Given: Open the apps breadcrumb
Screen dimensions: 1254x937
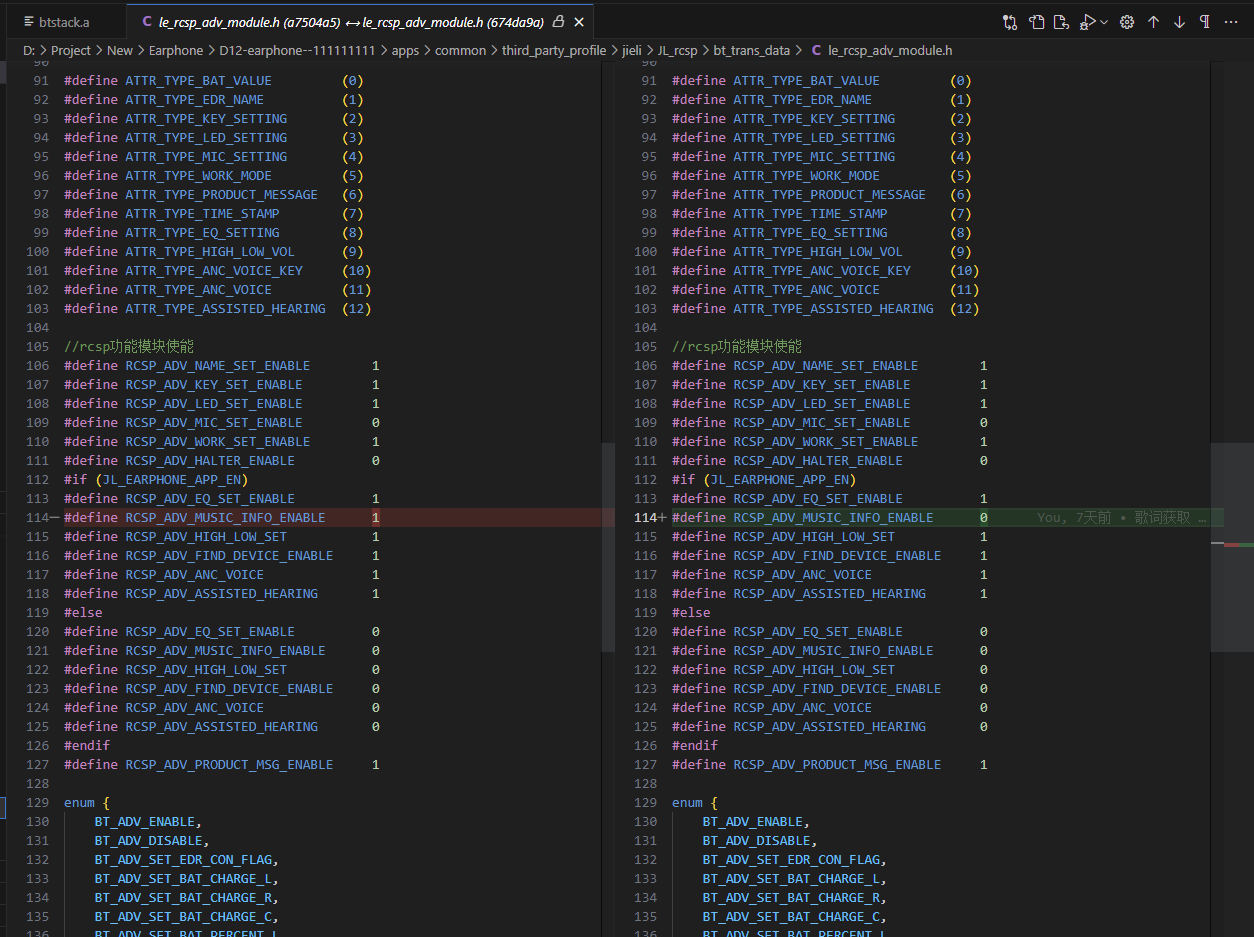Looking at the screenshot, I should [405, 50].
